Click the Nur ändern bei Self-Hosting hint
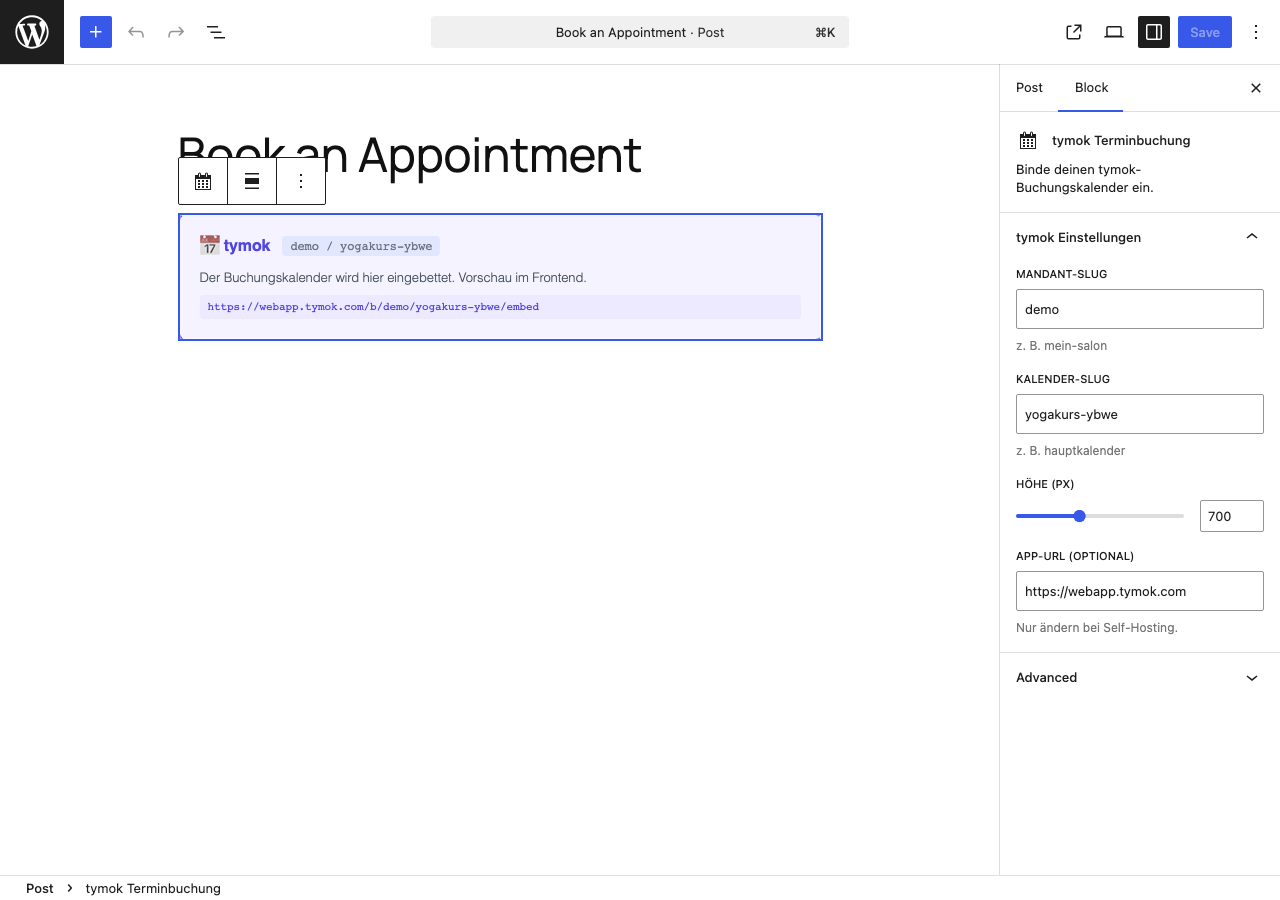 tap(1097, 628)
